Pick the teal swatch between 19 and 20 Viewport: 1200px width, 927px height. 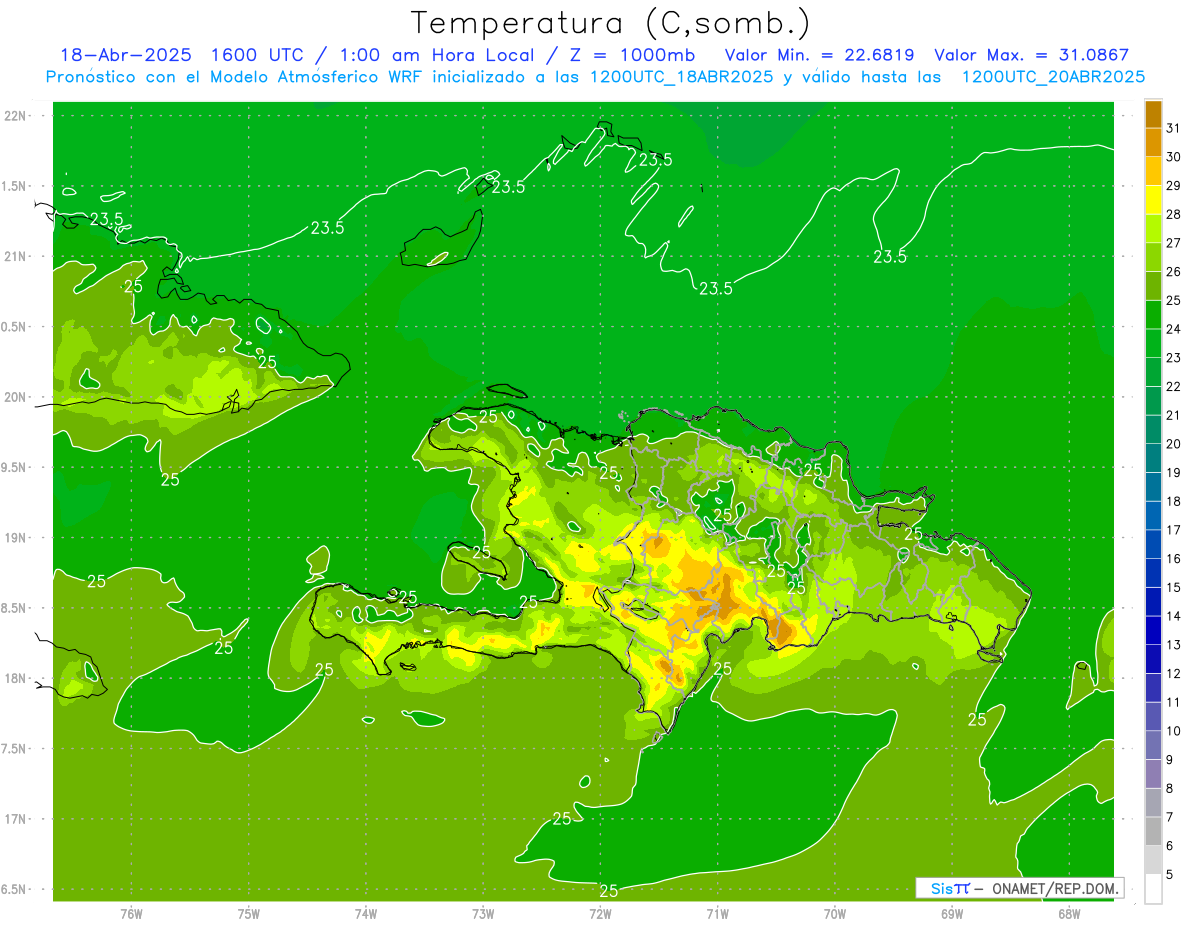pyautogui.click(x=1154, y=458)
